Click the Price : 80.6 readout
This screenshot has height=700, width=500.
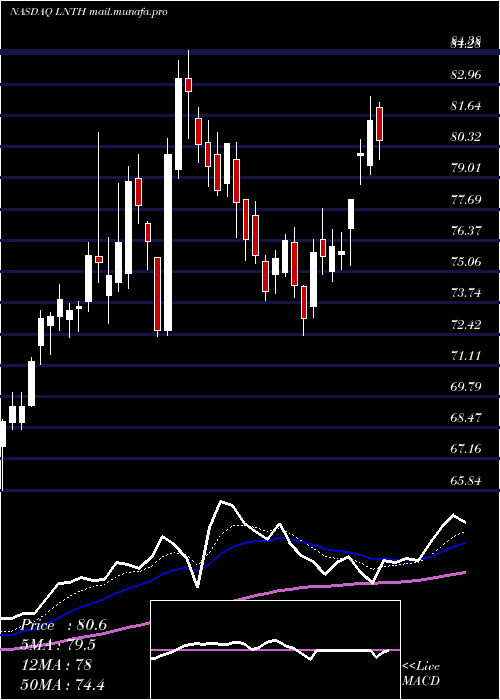[63, 625]
